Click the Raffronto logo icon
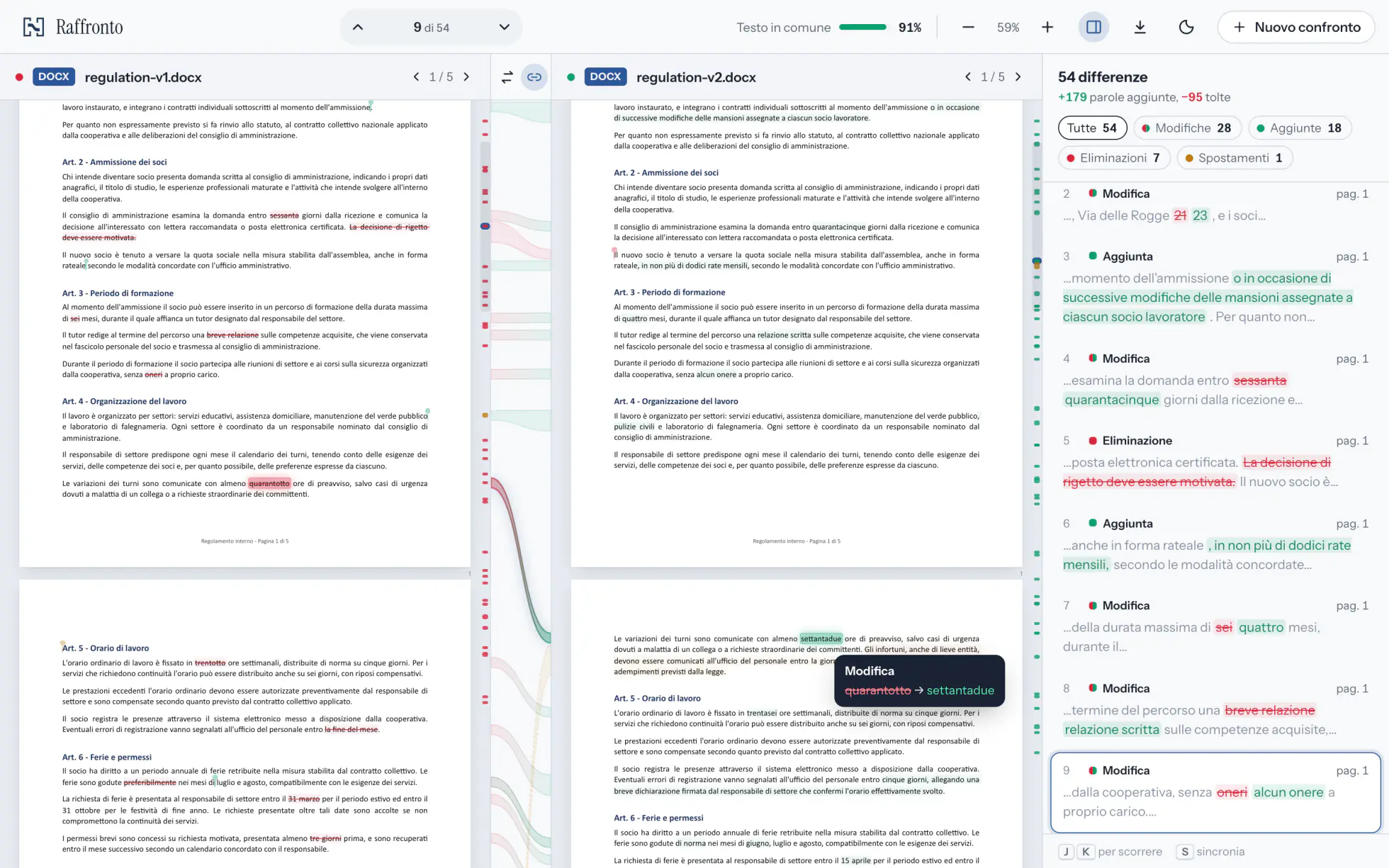Viewport: 1389px width, 868px height. (33, 27)
